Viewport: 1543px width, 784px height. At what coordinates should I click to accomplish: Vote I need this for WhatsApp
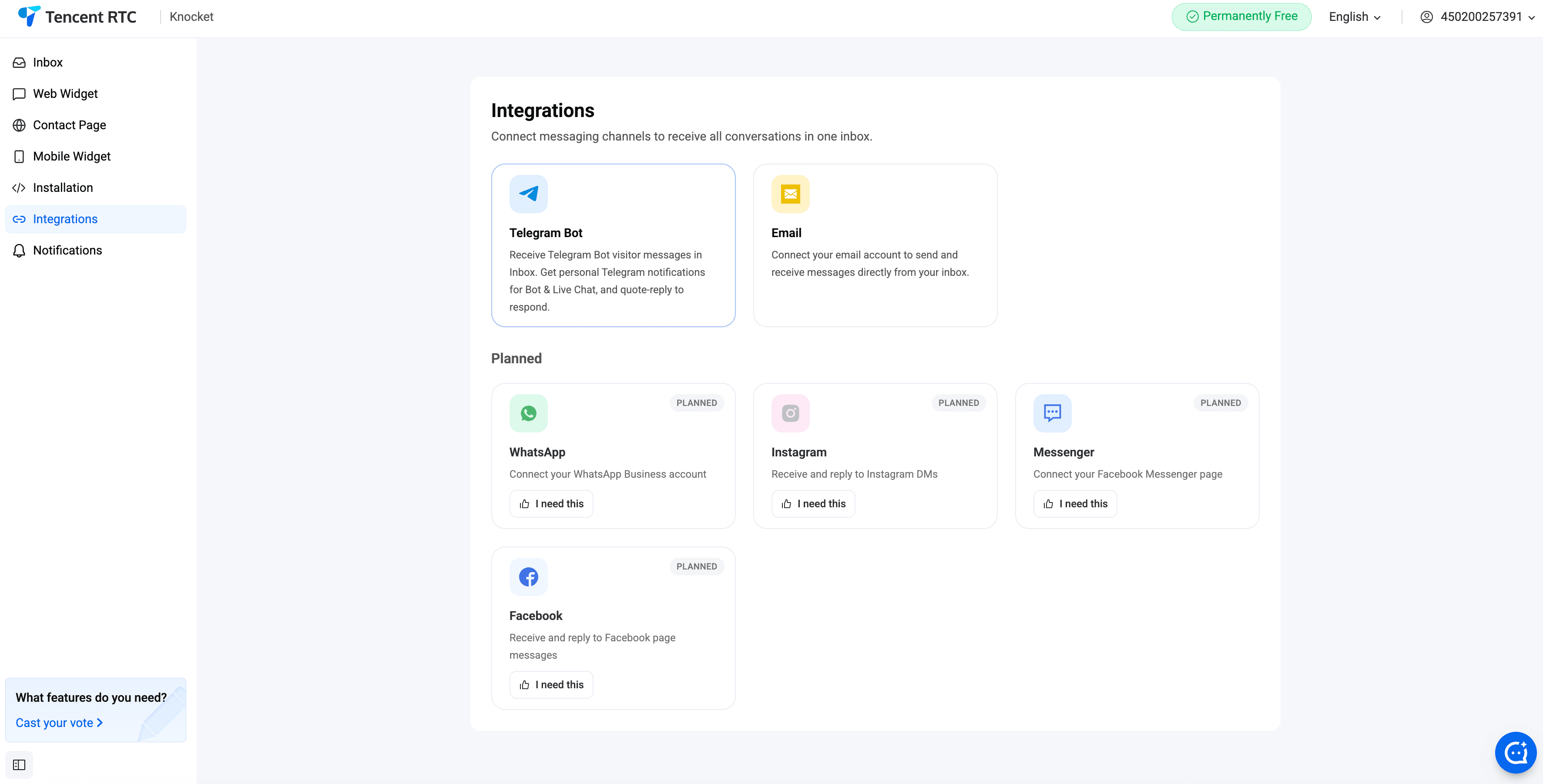[x=551, y=504]
